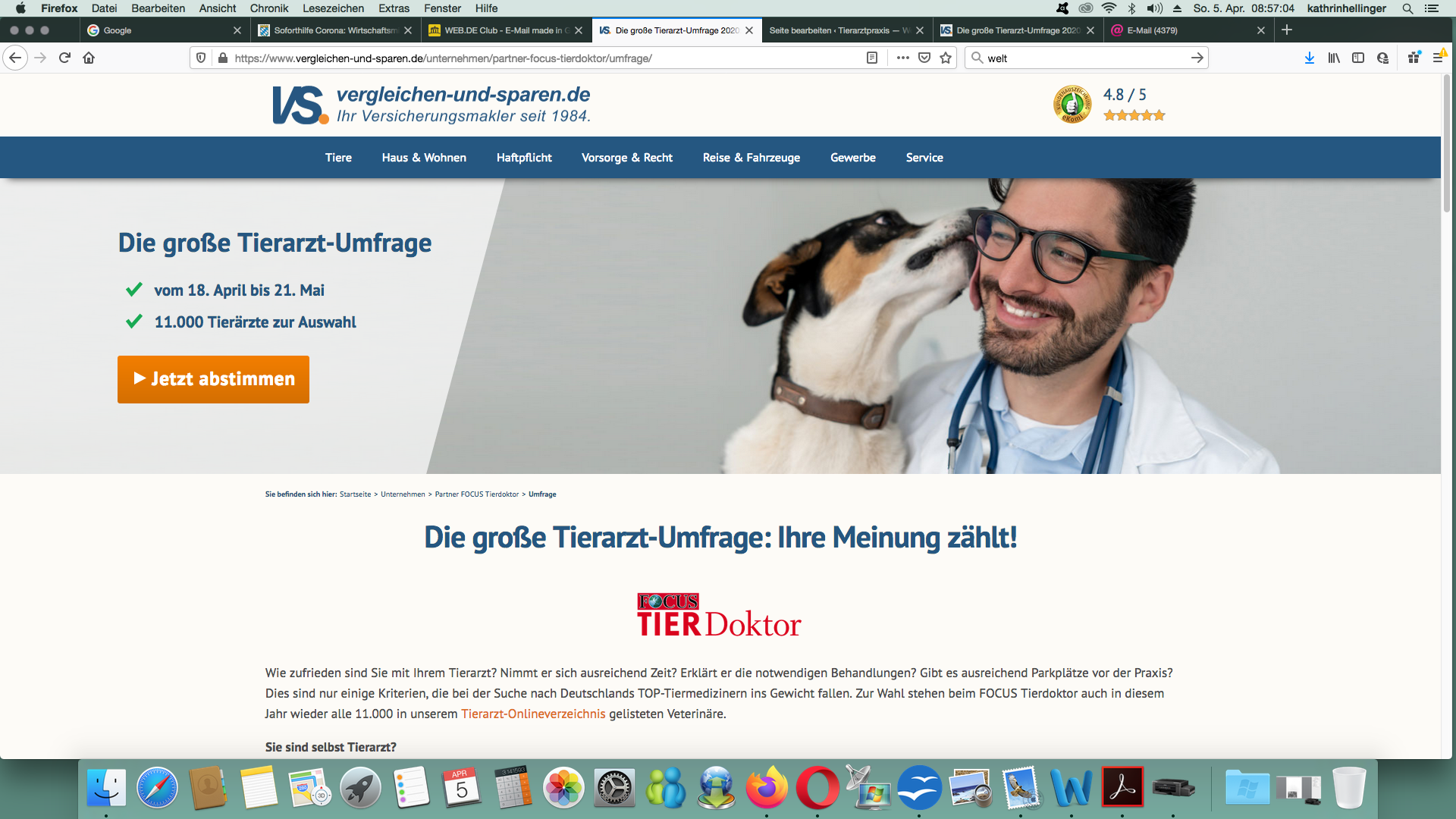Screen dimensions: 1456x819
Task: Toggle reader view icon in address bar
Action: (x=872, y=58)
